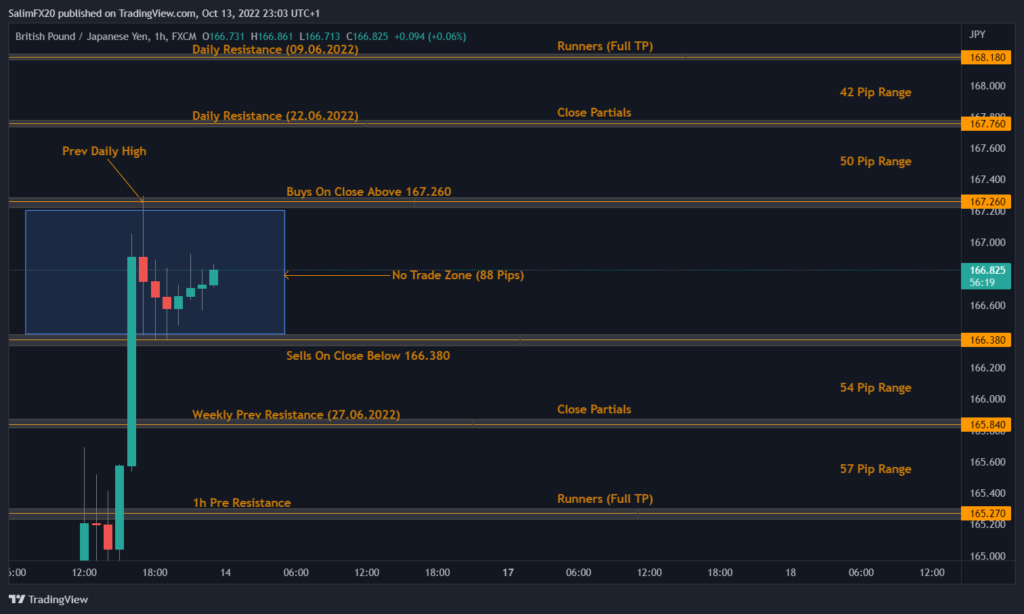This screenshot has height=614, width=1024.
Task: Select the Daily Resistance (09.06.2022) label
Action: coord(275,50)
